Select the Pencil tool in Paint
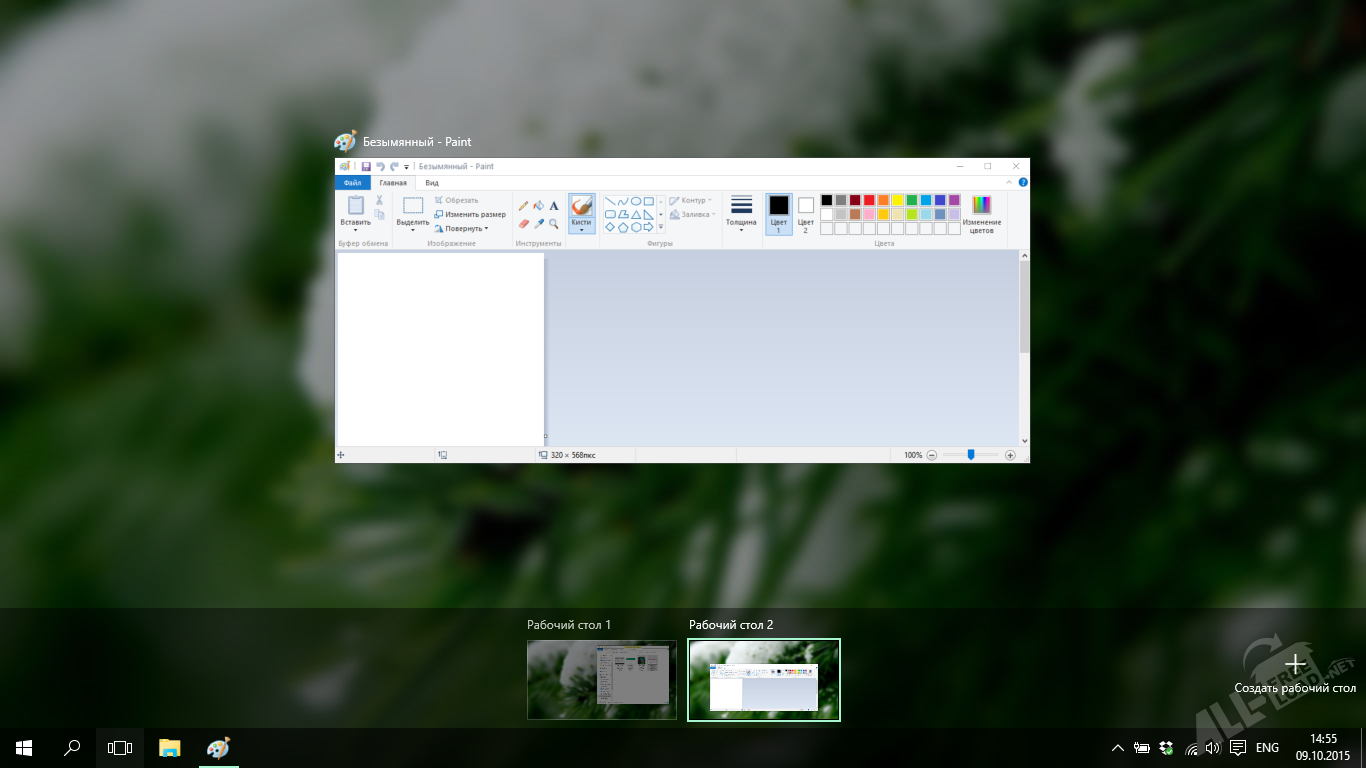This screenshot has height=768, width=1366. tap(523, 206)
